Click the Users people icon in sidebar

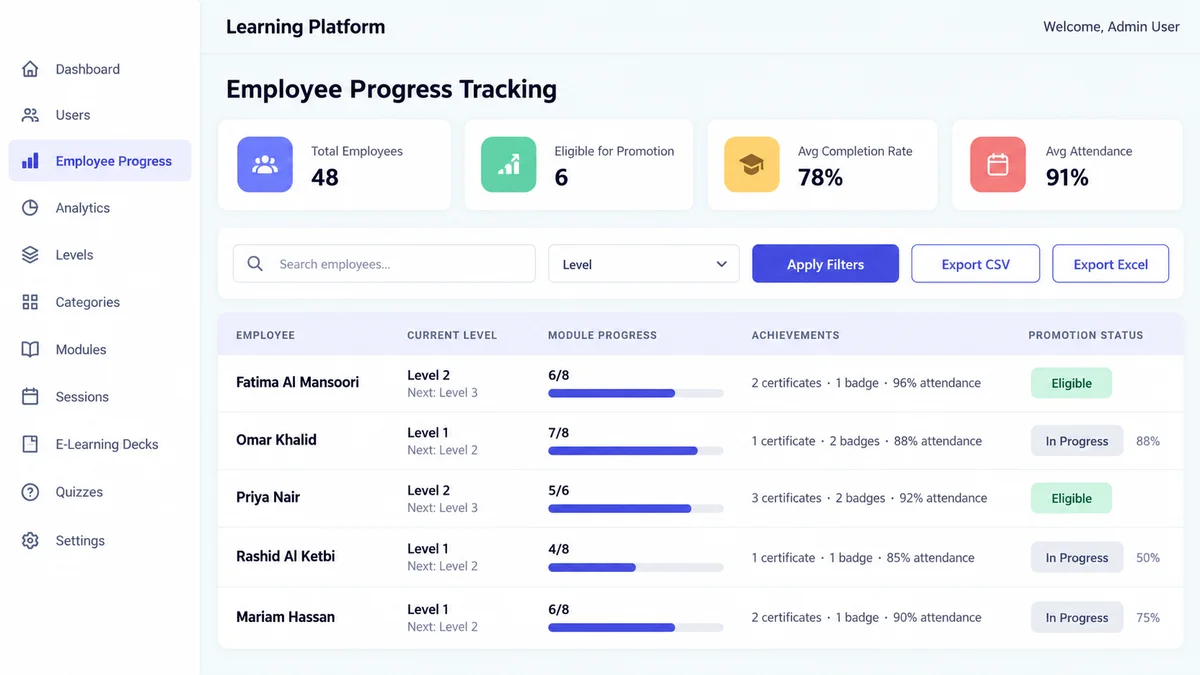pyautogui.click(x=30, y=115)
